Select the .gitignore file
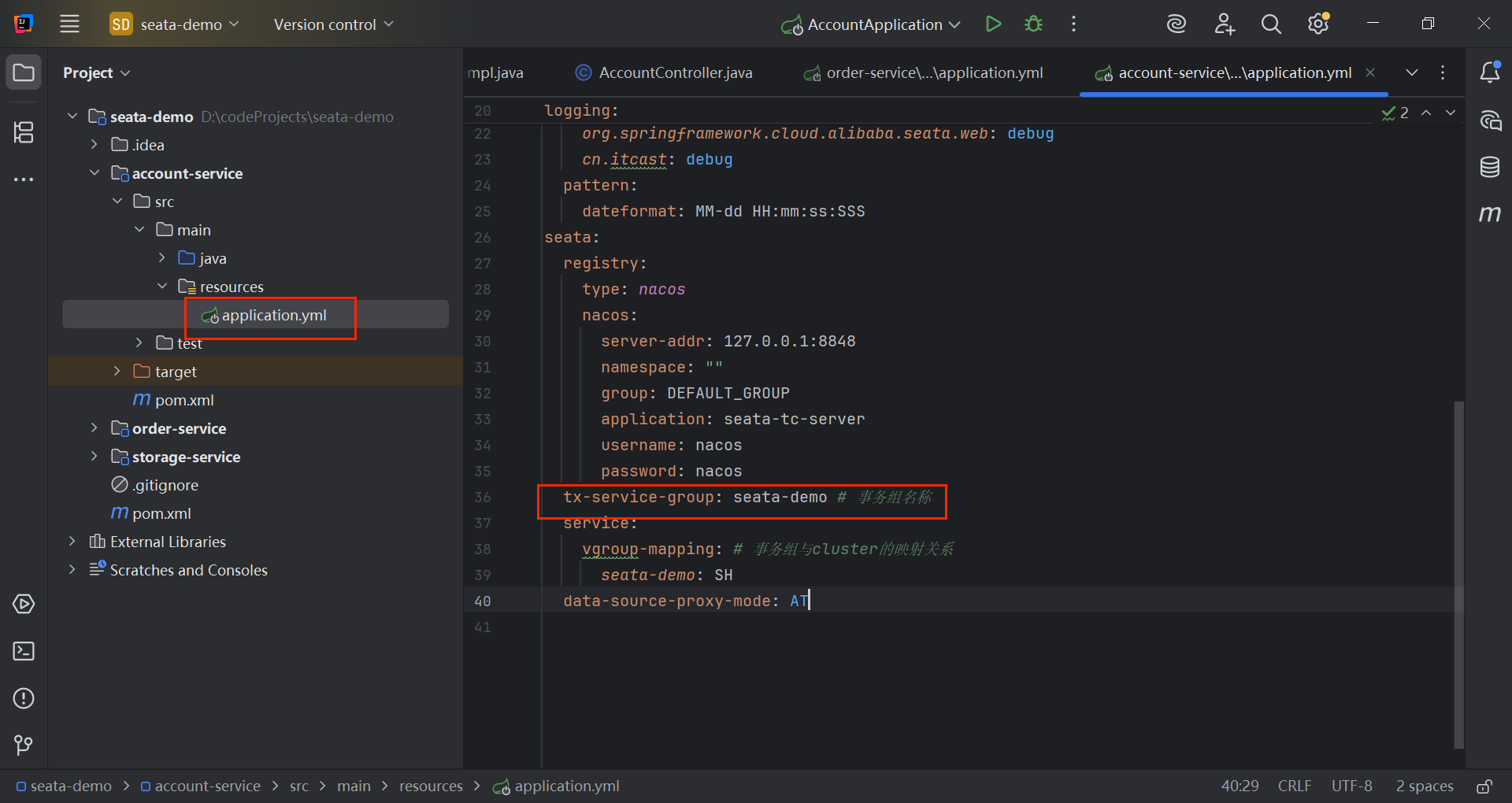 [155, 485]
